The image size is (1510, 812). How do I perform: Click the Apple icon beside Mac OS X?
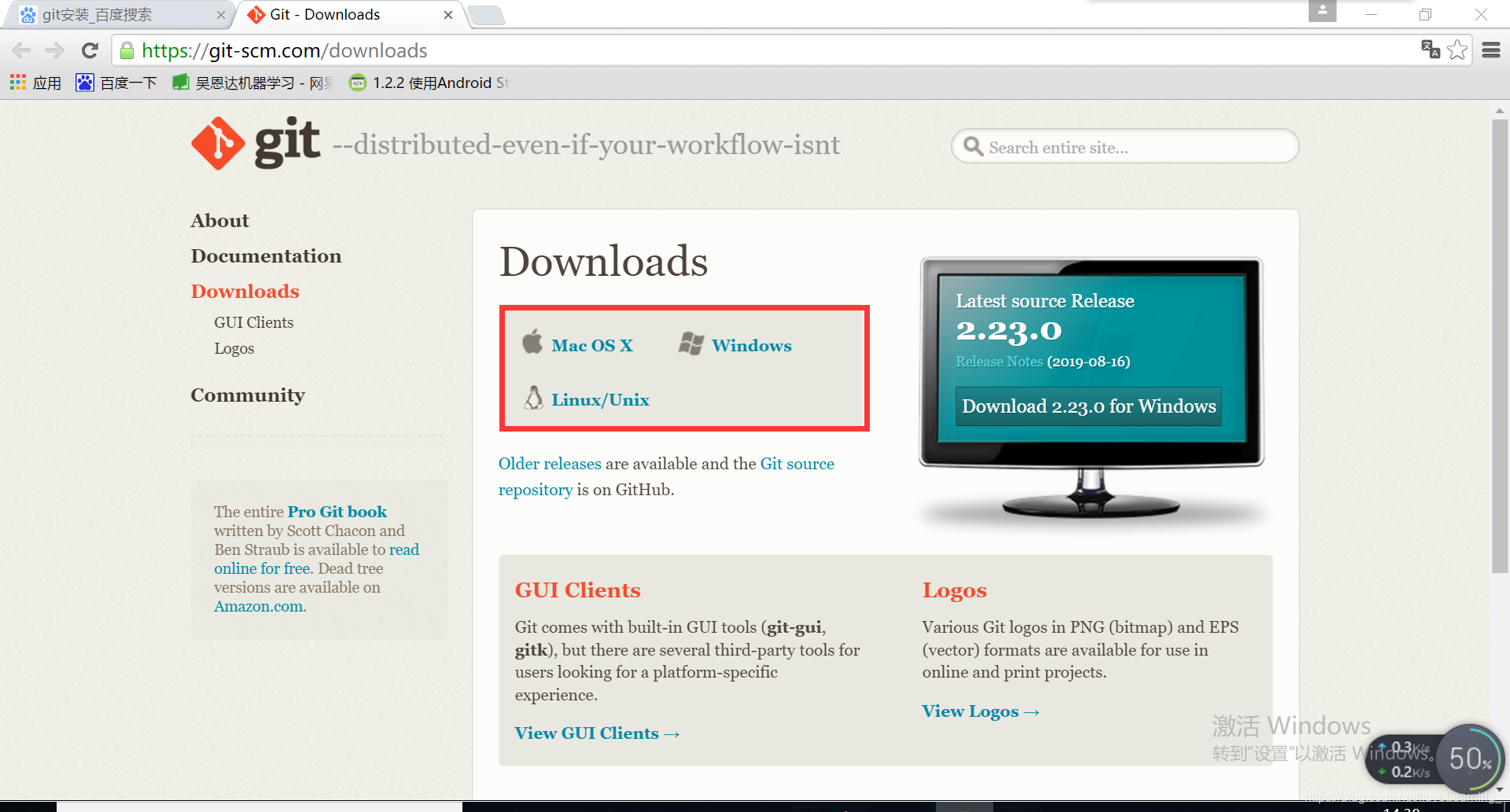point(532,342)
